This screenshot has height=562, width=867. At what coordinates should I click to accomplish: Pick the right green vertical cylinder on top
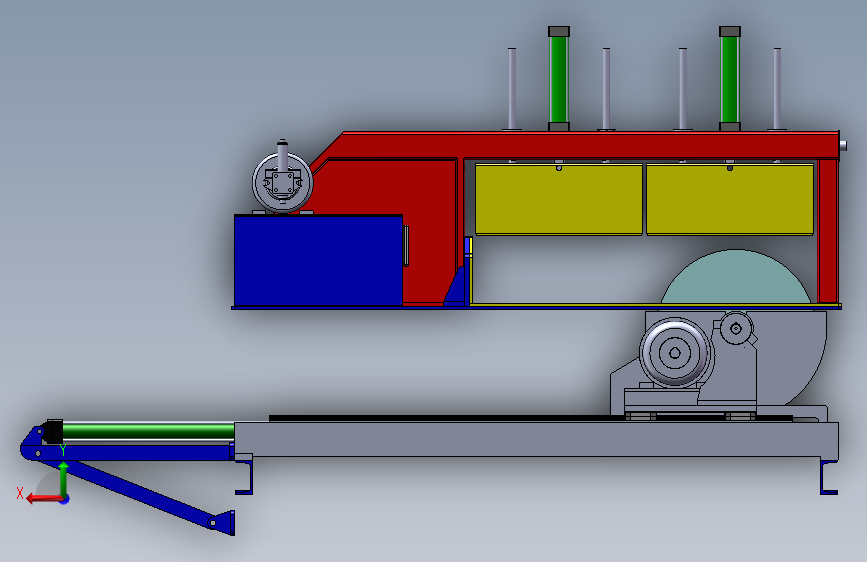730,79
